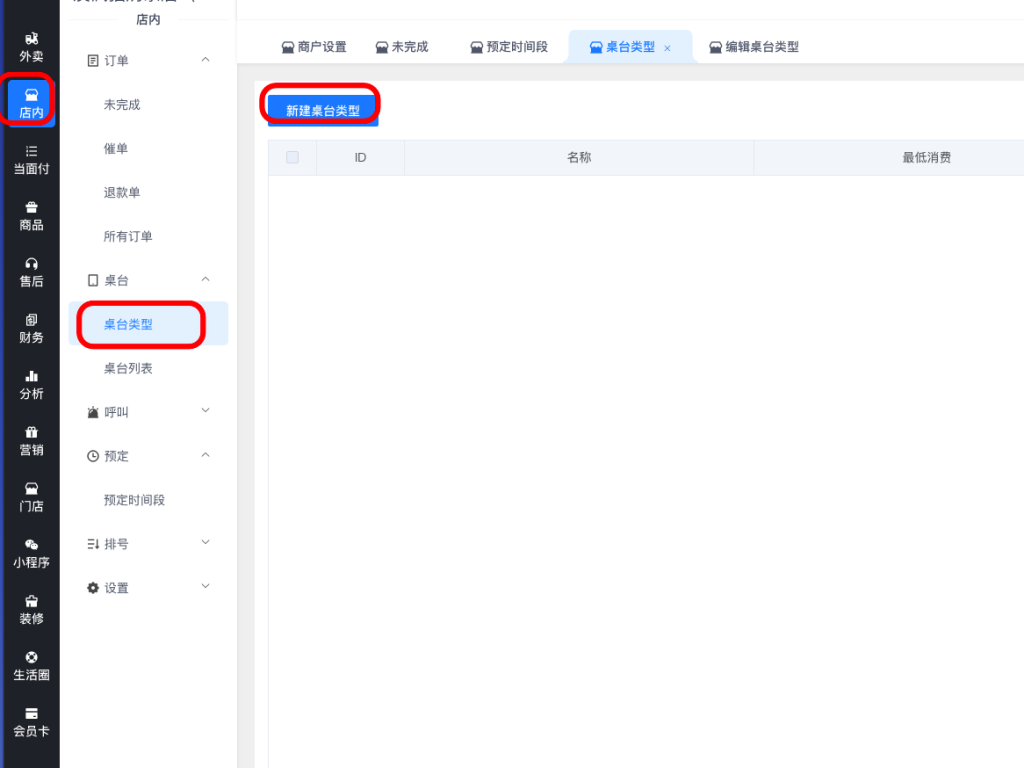Viewport: 1024px width, 768px height.
Task: Click the 售后 after-sales headset icon
Action: click(x=31, y=271)
